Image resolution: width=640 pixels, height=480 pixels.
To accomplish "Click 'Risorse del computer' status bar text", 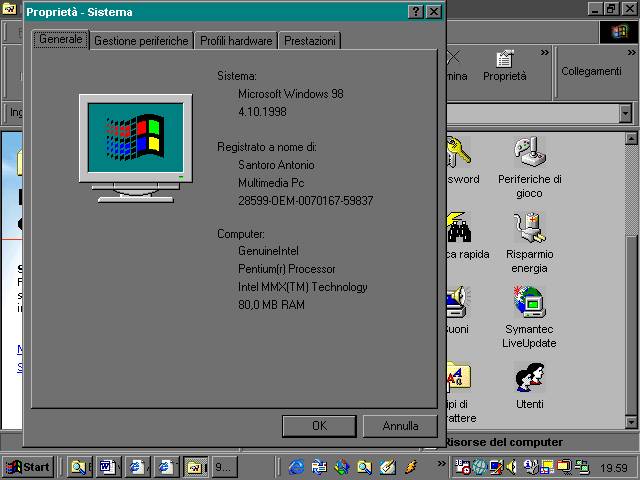I will click(503, 442).
